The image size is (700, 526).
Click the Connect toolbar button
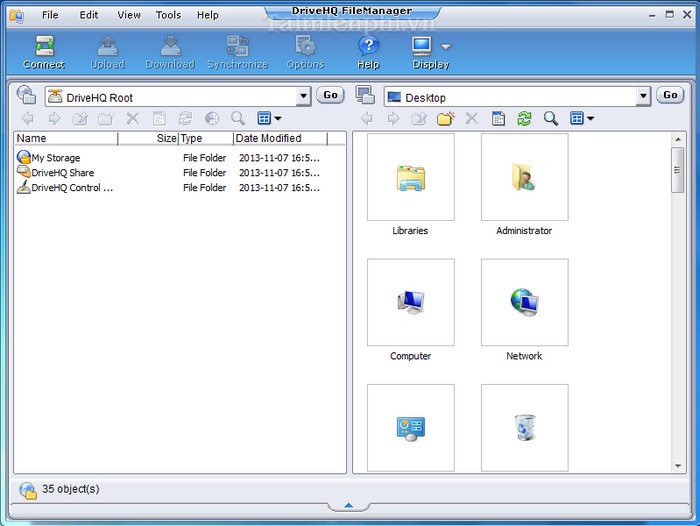44,52
